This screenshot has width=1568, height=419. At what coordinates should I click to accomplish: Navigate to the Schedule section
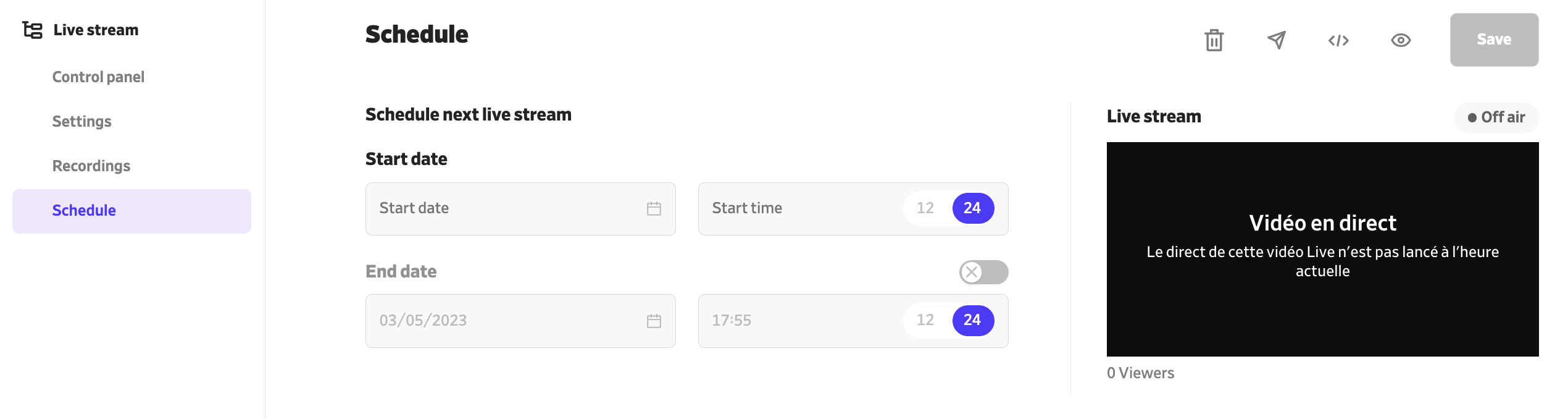pyautogui.click(x=83, y=210)
